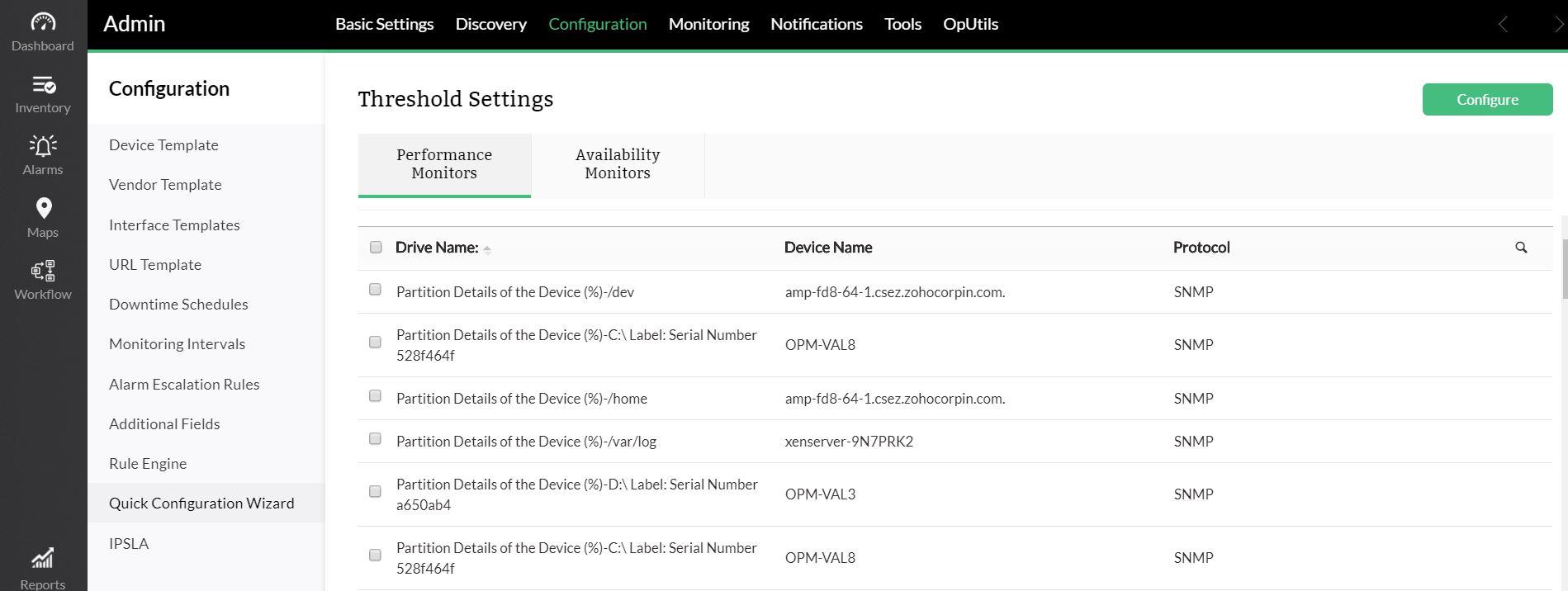This screenshot has height=591, width=1568.
Task: Click the table search magnifier icon
Action: click(1521, 248)
